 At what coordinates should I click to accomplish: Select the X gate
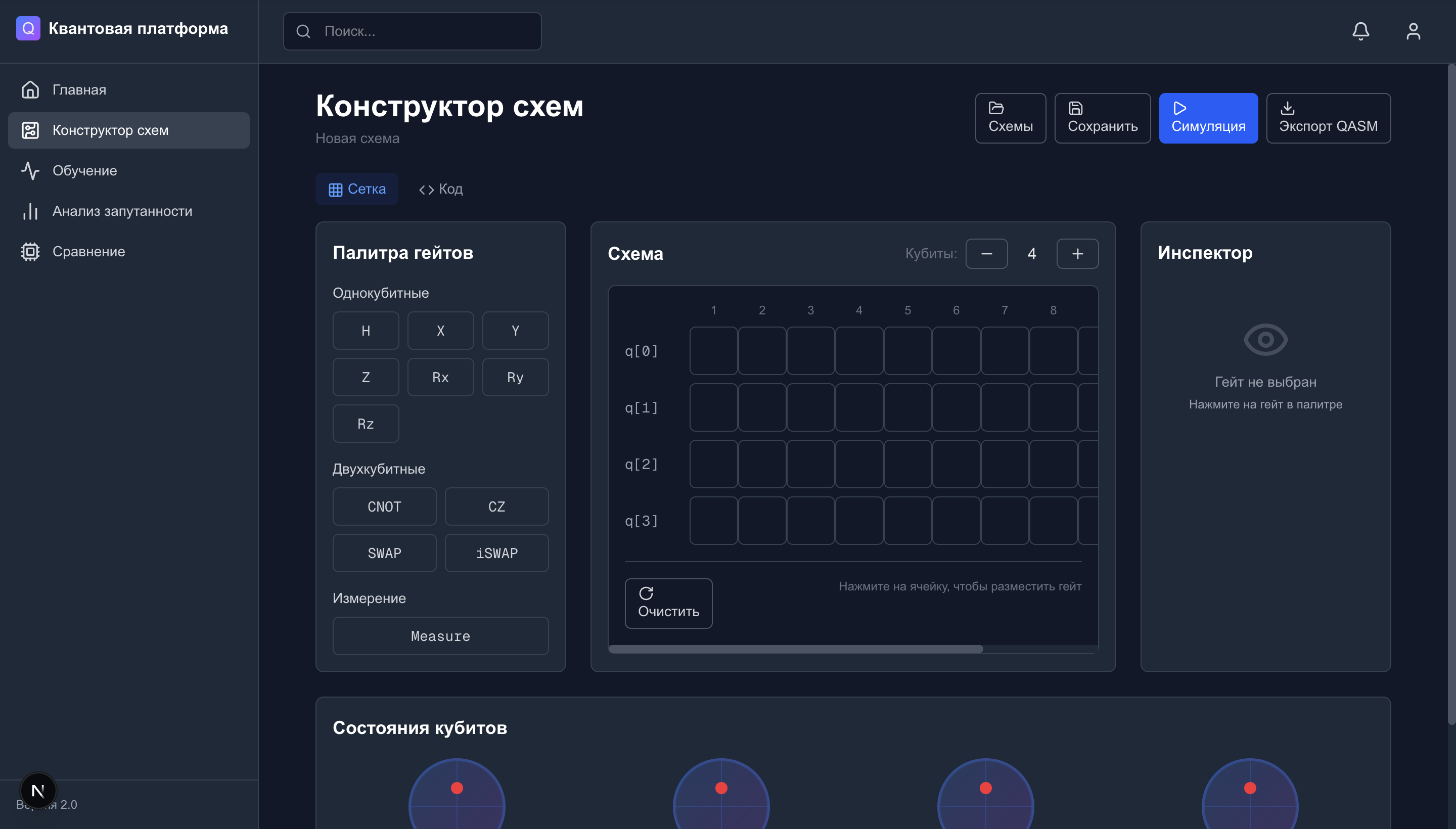[440, 330]
